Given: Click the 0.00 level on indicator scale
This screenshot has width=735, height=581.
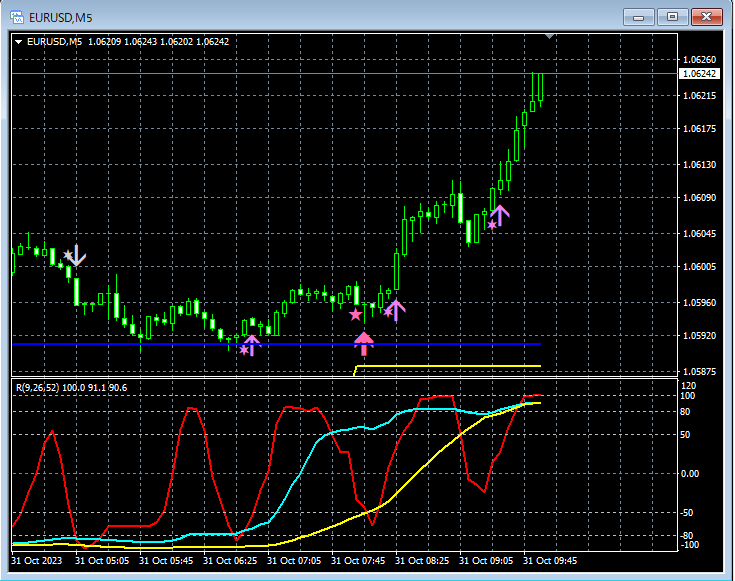Looking at the screenshot, I should point(690,474).
